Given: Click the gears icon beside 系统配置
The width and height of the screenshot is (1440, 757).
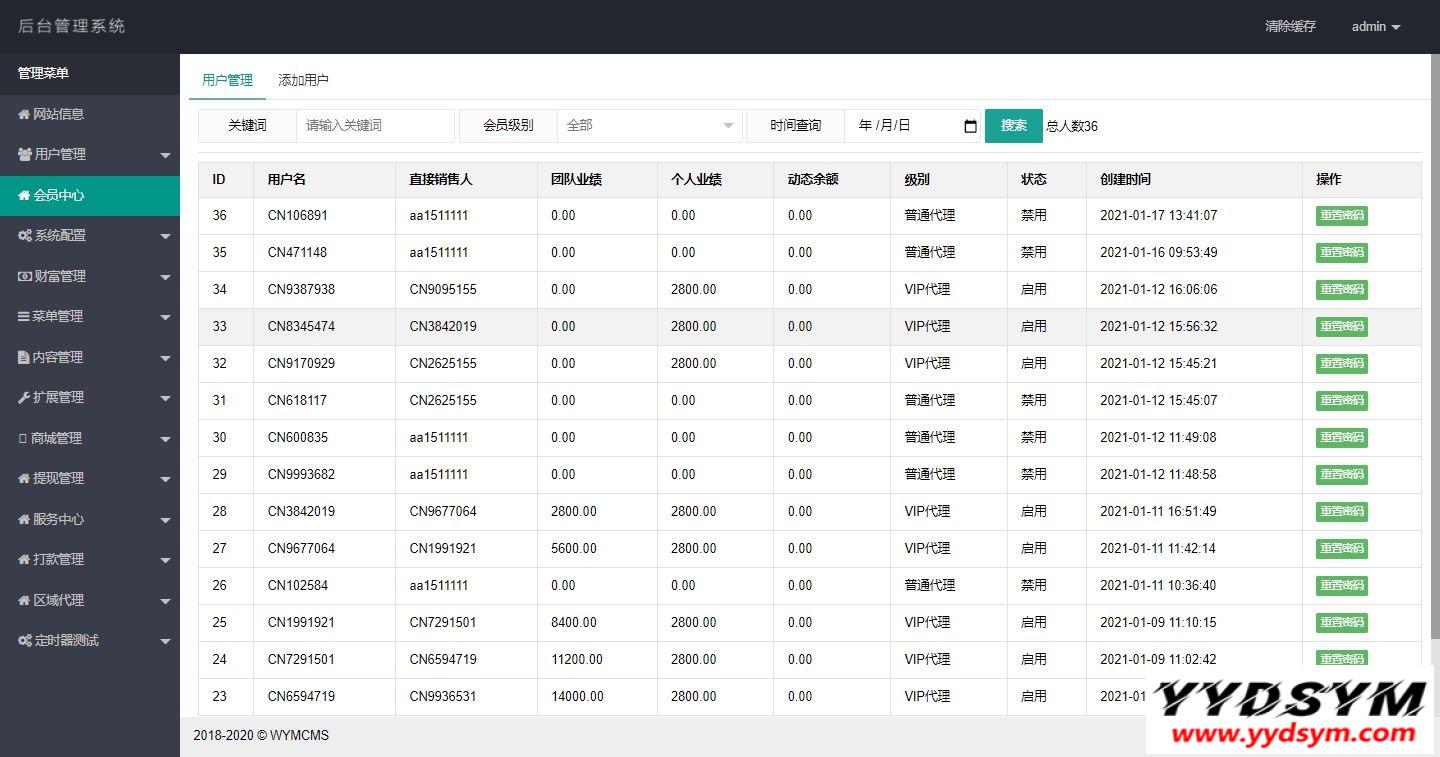Looking at the screenshot, I should point(25,236).
